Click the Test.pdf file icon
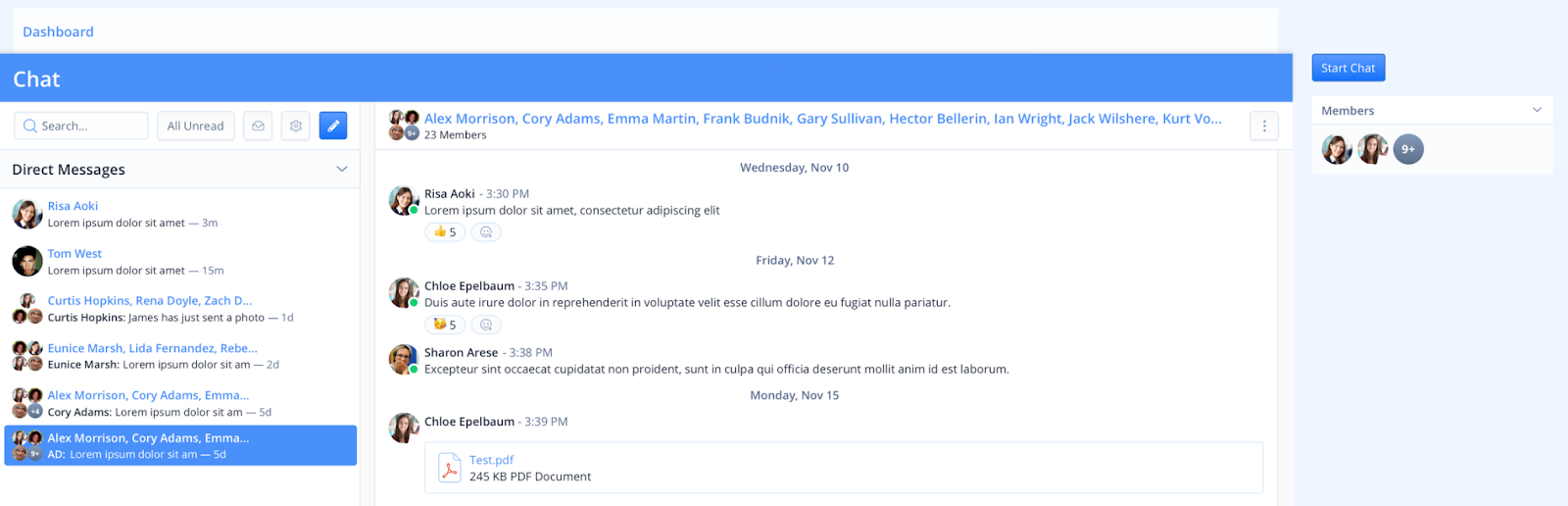The width and height of the screenshot is (1568, 506). [x=449, y=468]
